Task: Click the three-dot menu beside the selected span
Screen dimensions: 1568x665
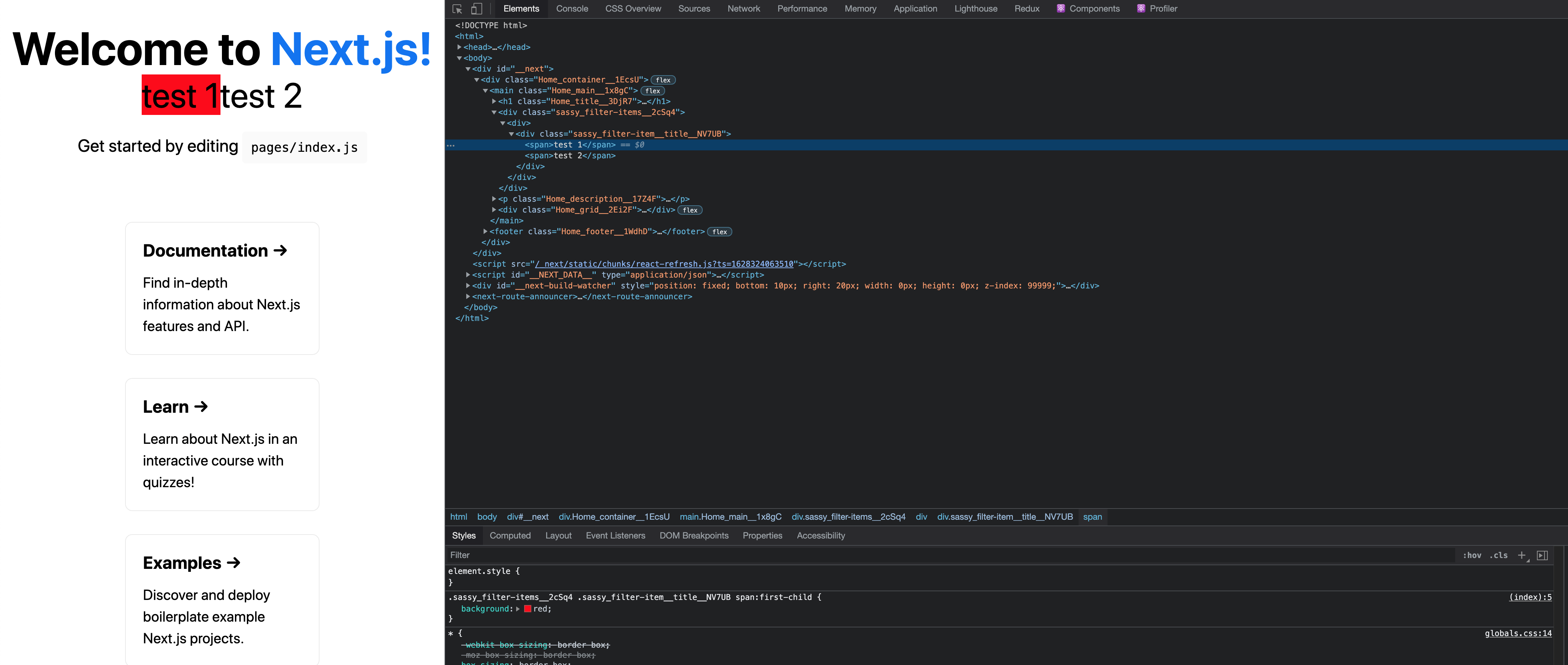Action: [450, 145]
